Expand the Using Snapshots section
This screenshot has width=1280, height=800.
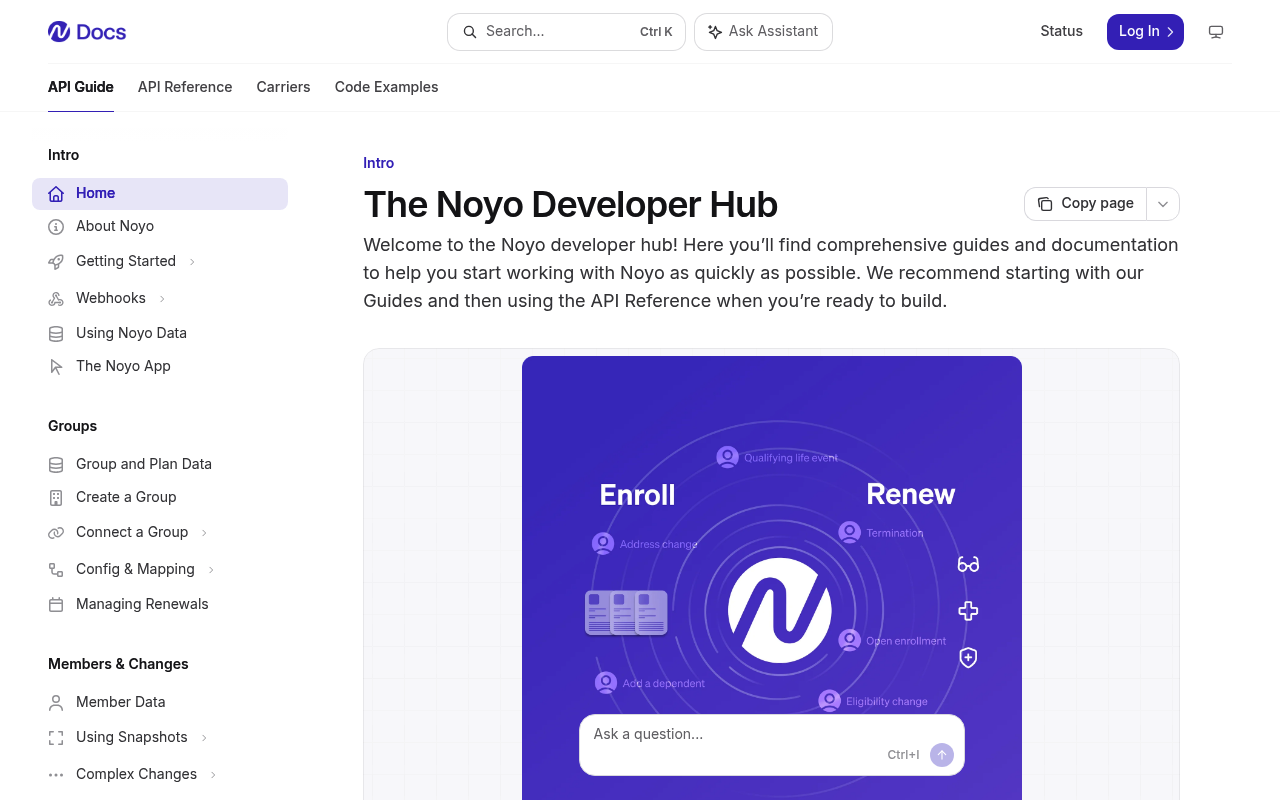coord(204,738)
